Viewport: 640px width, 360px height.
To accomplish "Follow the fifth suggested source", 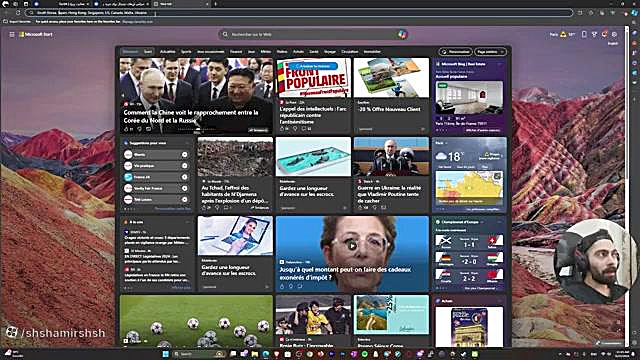I will [x=184, y=200].
